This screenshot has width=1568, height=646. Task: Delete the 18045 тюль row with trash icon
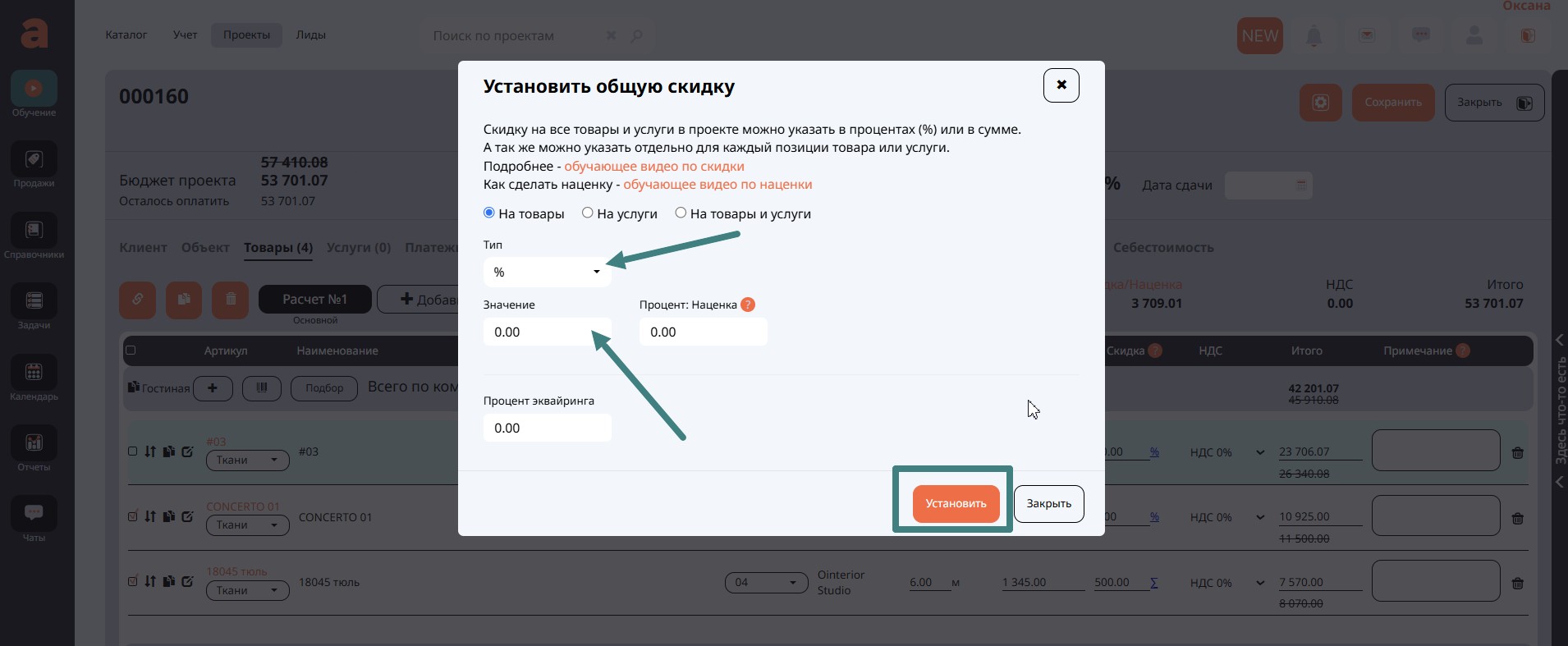1517,584
